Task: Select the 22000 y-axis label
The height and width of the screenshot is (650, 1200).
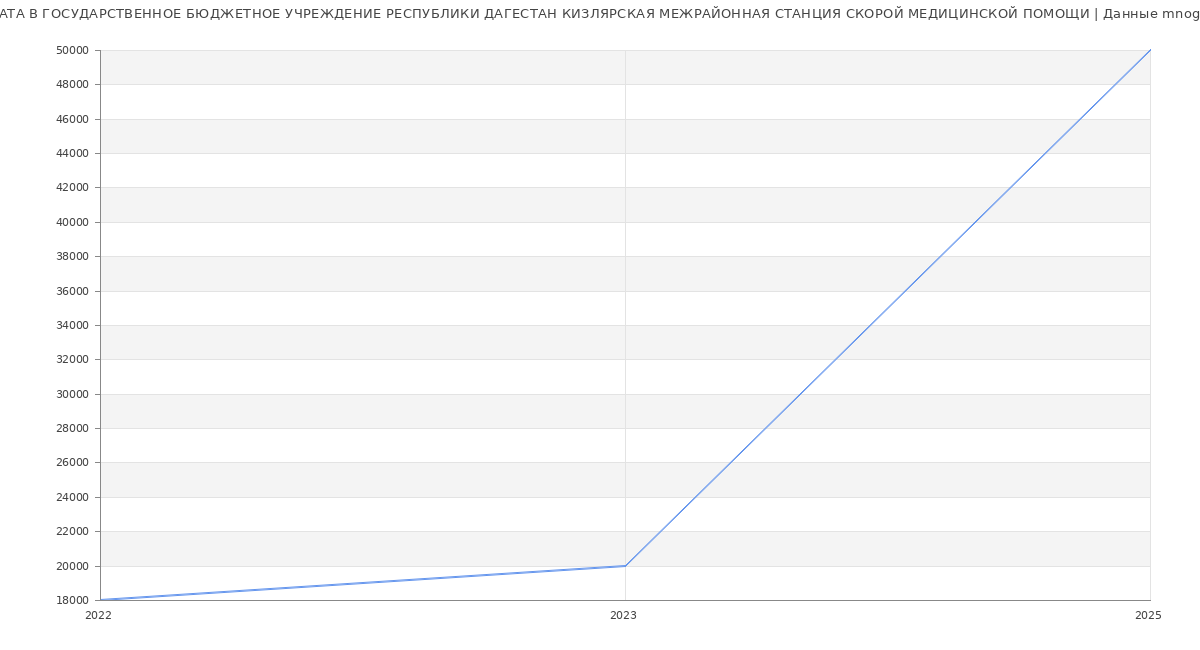Action: click(73, 531)
